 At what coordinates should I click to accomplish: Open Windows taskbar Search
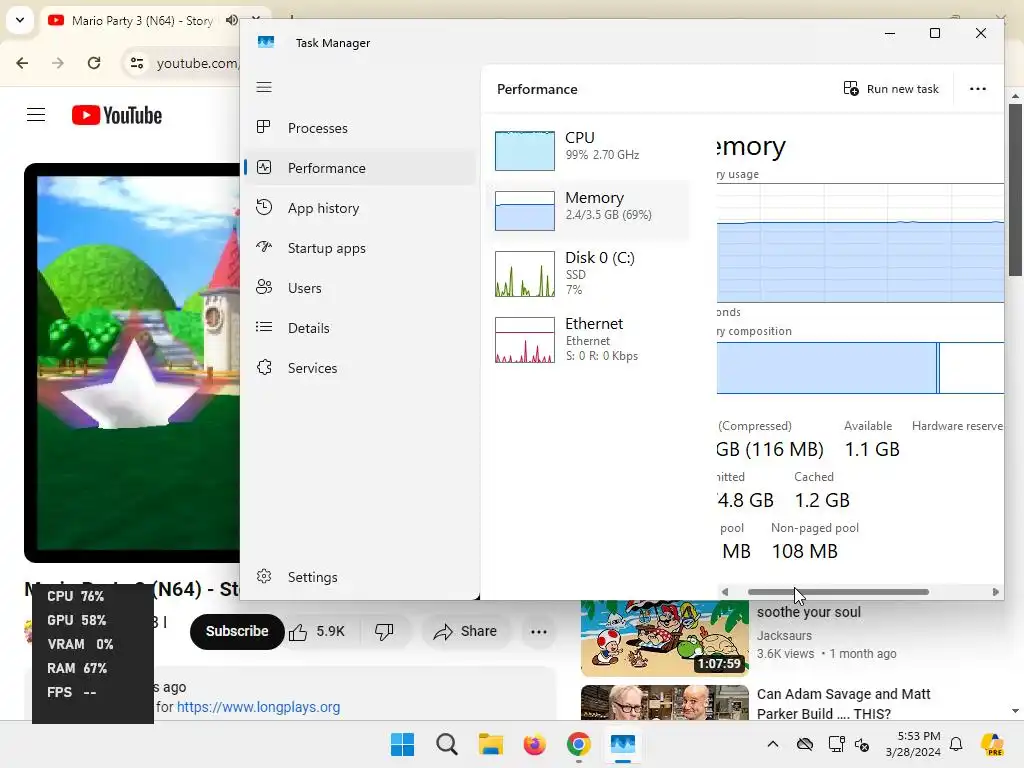pyautogui.click(x=447, y=744)
